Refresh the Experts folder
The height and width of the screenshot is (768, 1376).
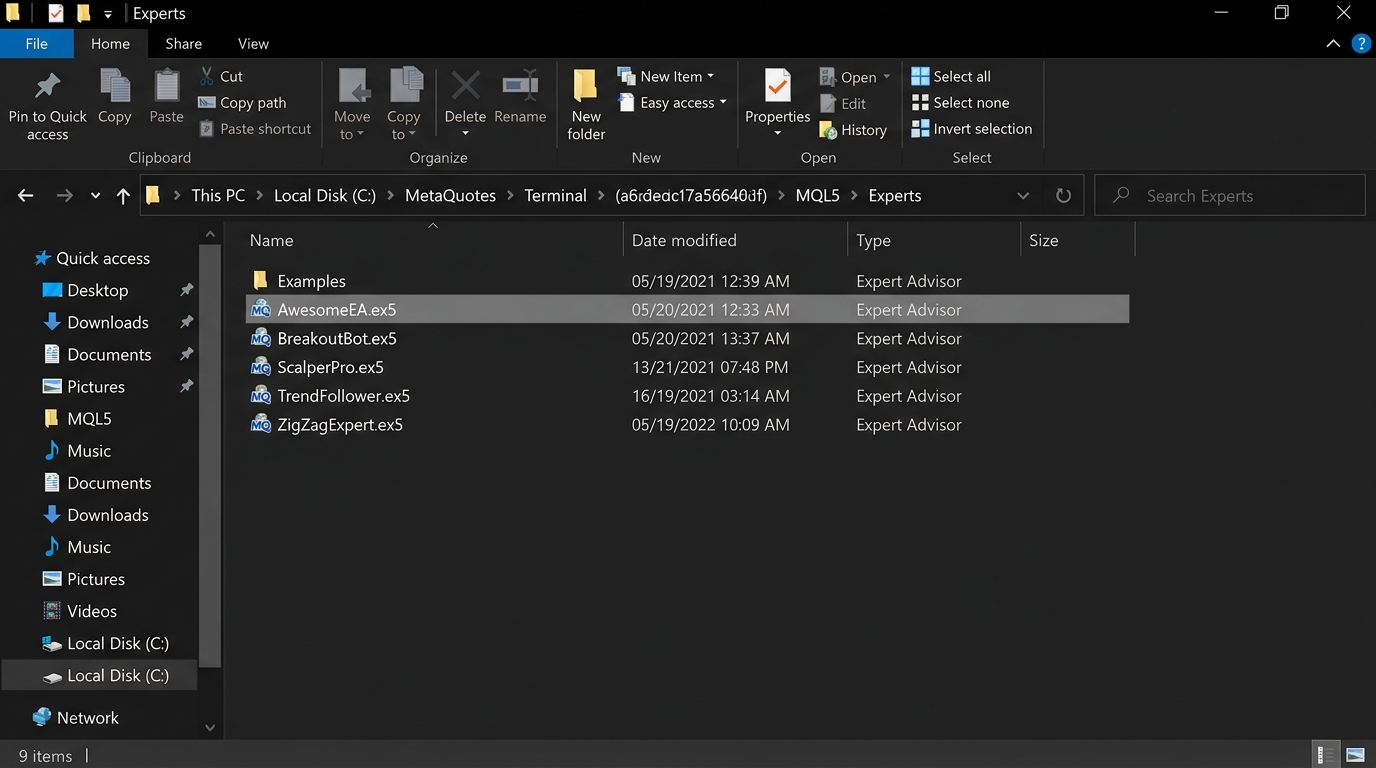[1063, 196]
